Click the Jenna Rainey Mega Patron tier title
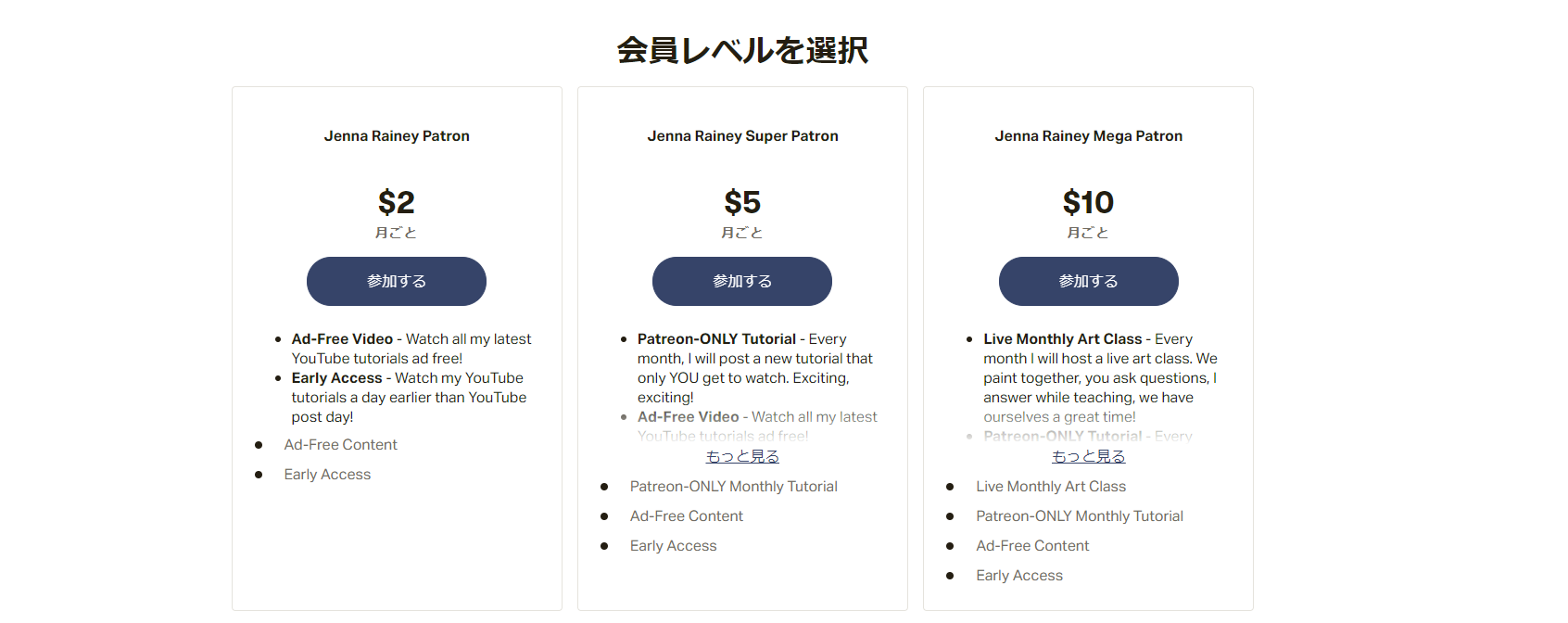This screenshot has height=623, width=1568. (x=1088, y=135)
